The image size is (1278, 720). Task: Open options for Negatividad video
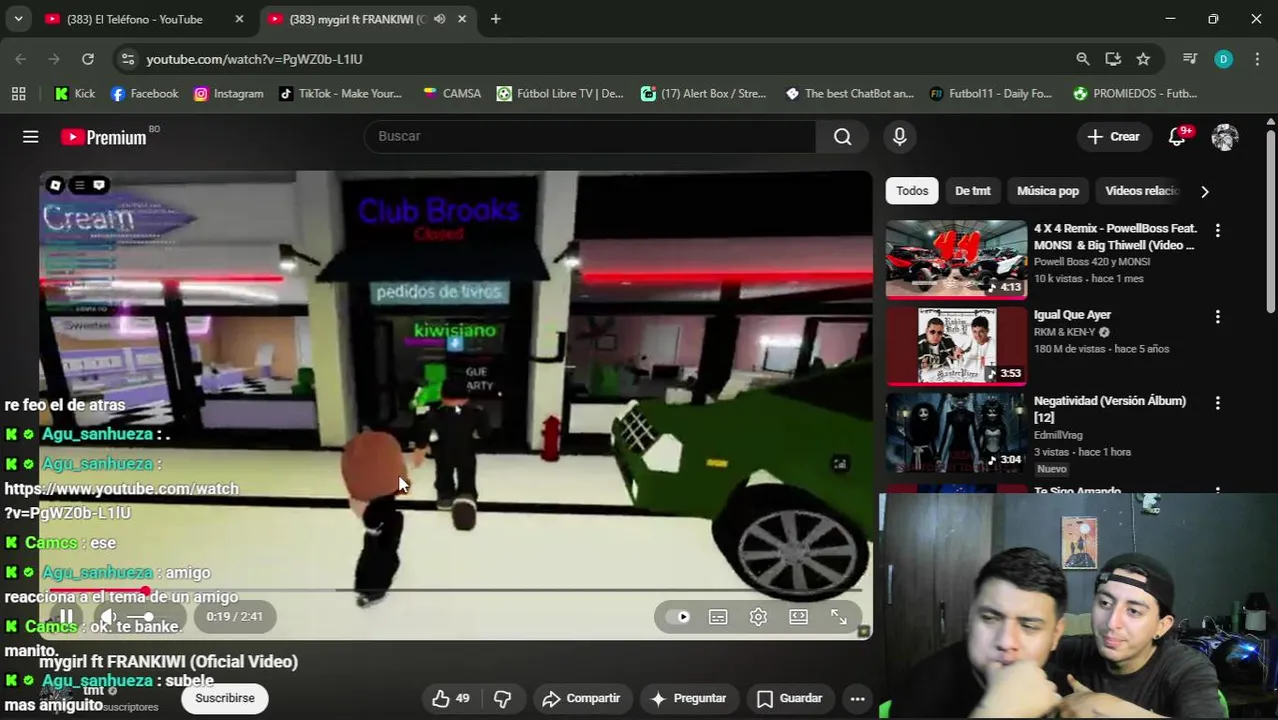coord(1217,403)
